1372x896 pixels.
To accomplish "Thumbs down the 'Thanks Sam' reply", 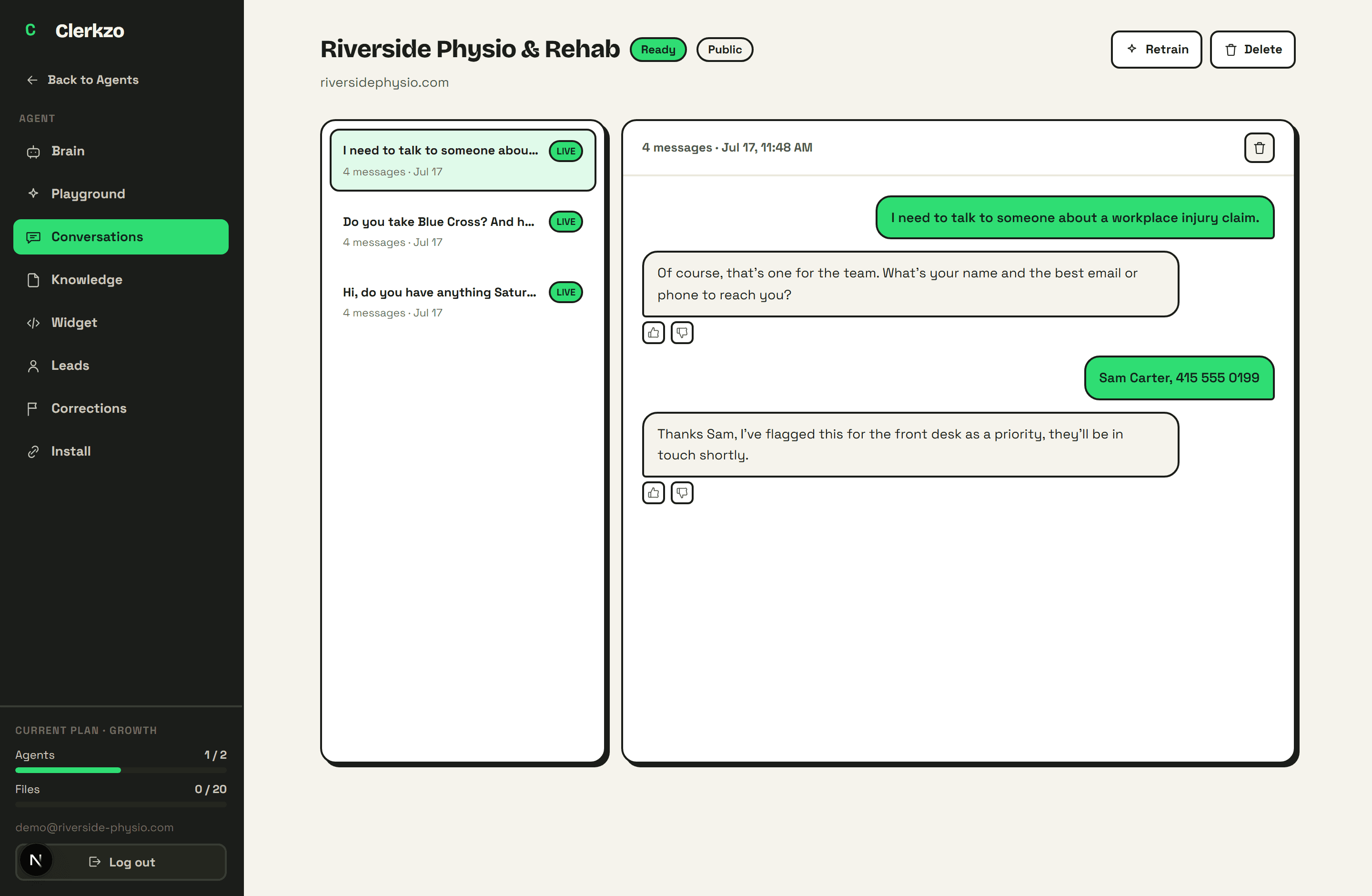I will pos(682,493).
